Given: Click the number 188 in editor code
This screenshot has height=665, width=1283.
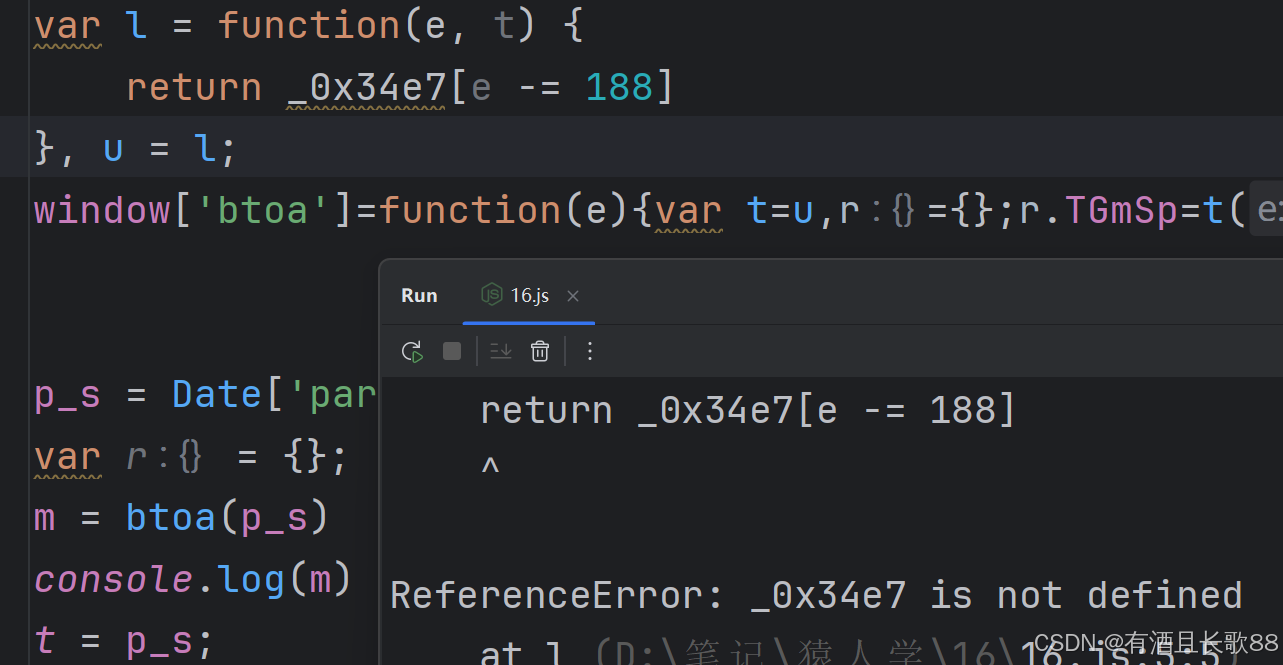Looking at the screenshot, I should tap(619, 88).
